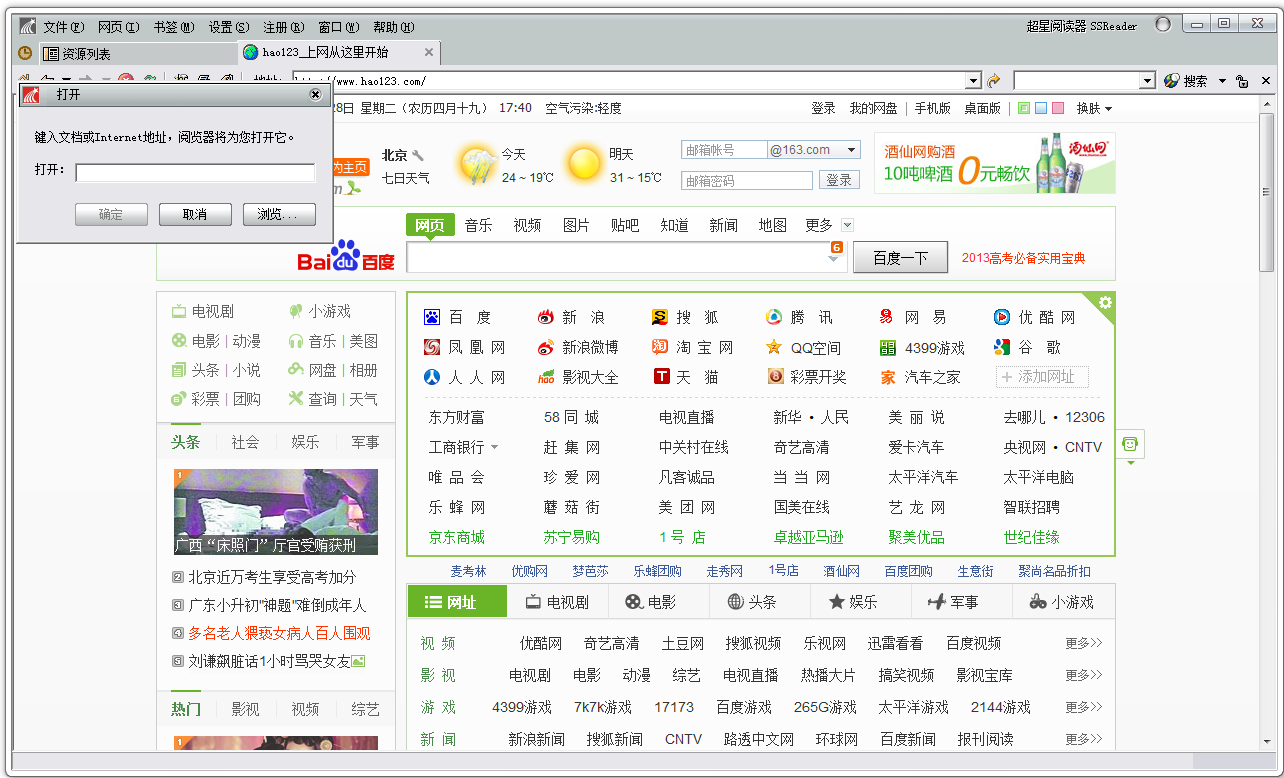The width and height of the screenshot is (1284, 778).
Task: Click the lock icon in the toolbar
Action: (1242, 81)
